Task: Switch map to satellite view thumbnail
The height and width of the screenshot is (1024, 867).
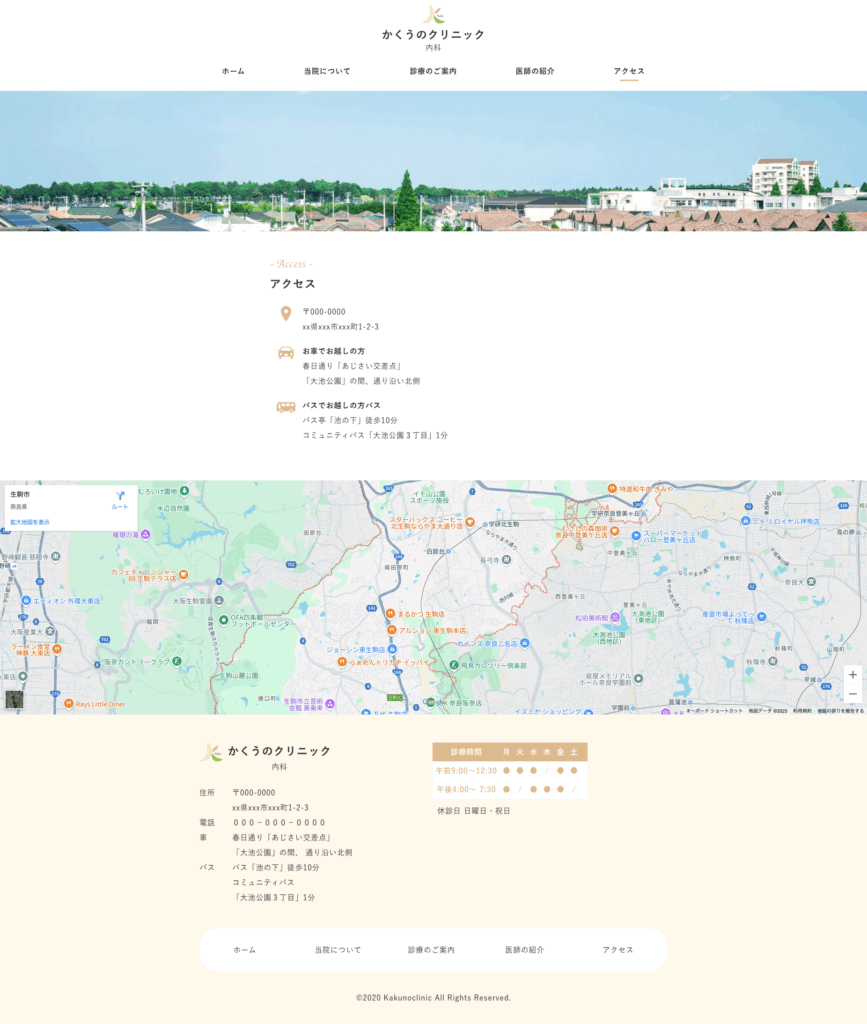Action: (14, 700)
